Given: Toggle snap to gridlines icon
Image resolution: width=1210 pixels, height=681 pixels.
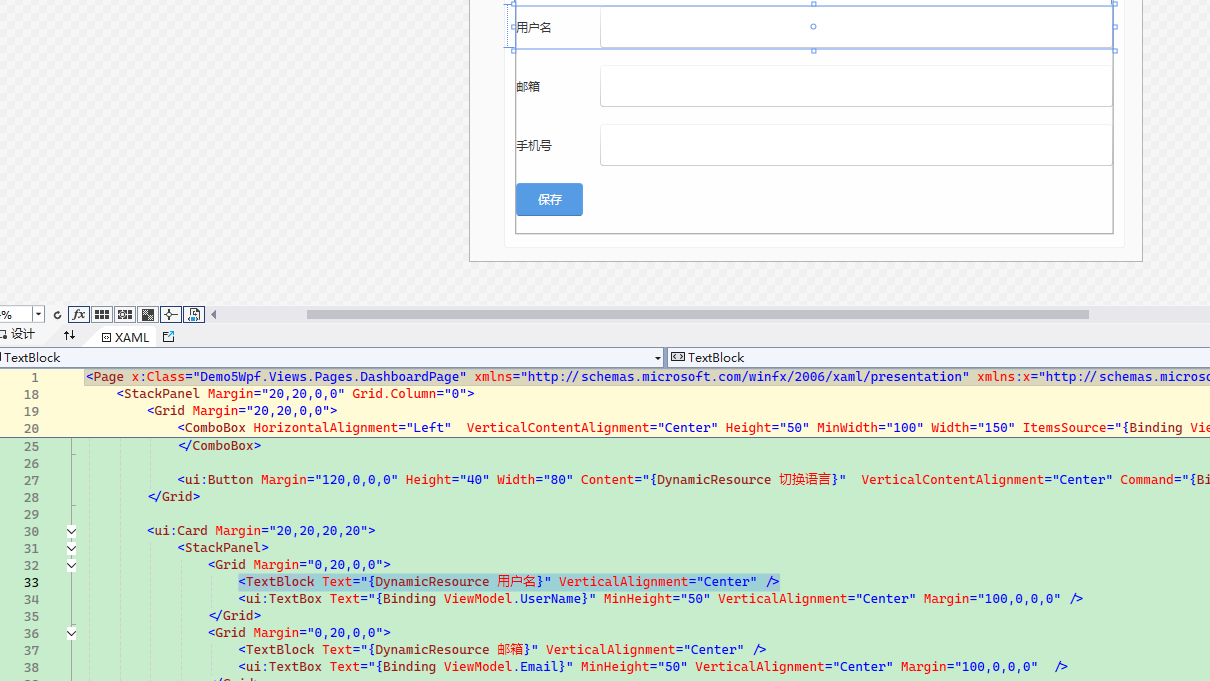Looking at the screenshot, I should pyautogui.click(x=125, y=315).
